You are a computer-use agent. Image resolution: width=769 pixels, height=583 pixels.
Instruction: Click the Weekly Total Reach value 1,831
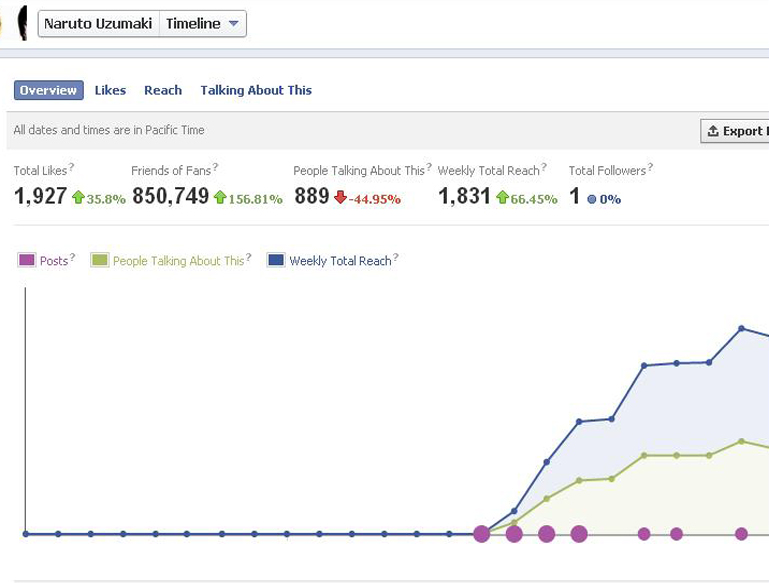[x=464, y=196]
